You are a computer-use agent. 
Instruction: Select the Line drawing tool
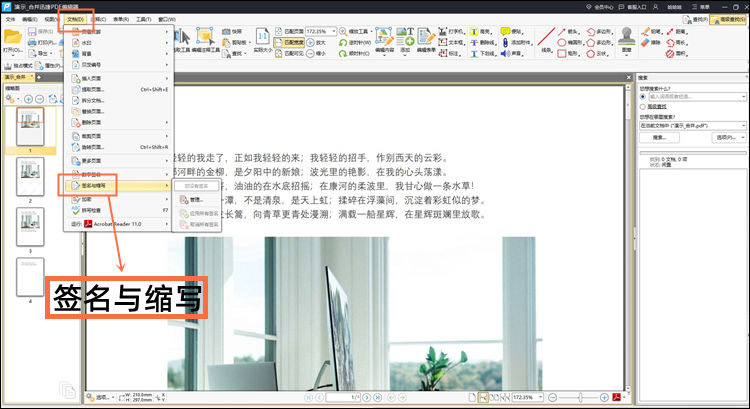point(546,38)
